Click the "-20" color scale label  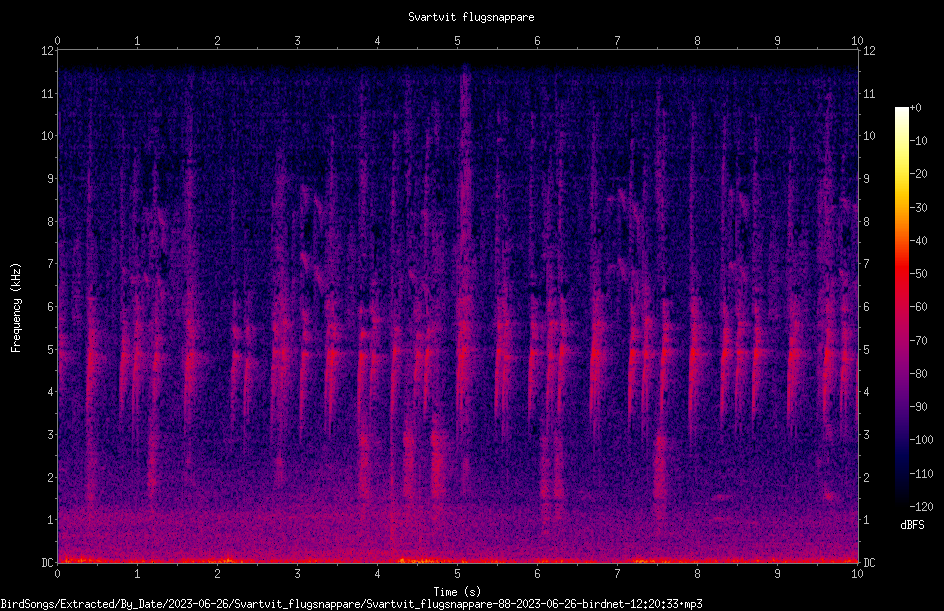click(919, 173)
